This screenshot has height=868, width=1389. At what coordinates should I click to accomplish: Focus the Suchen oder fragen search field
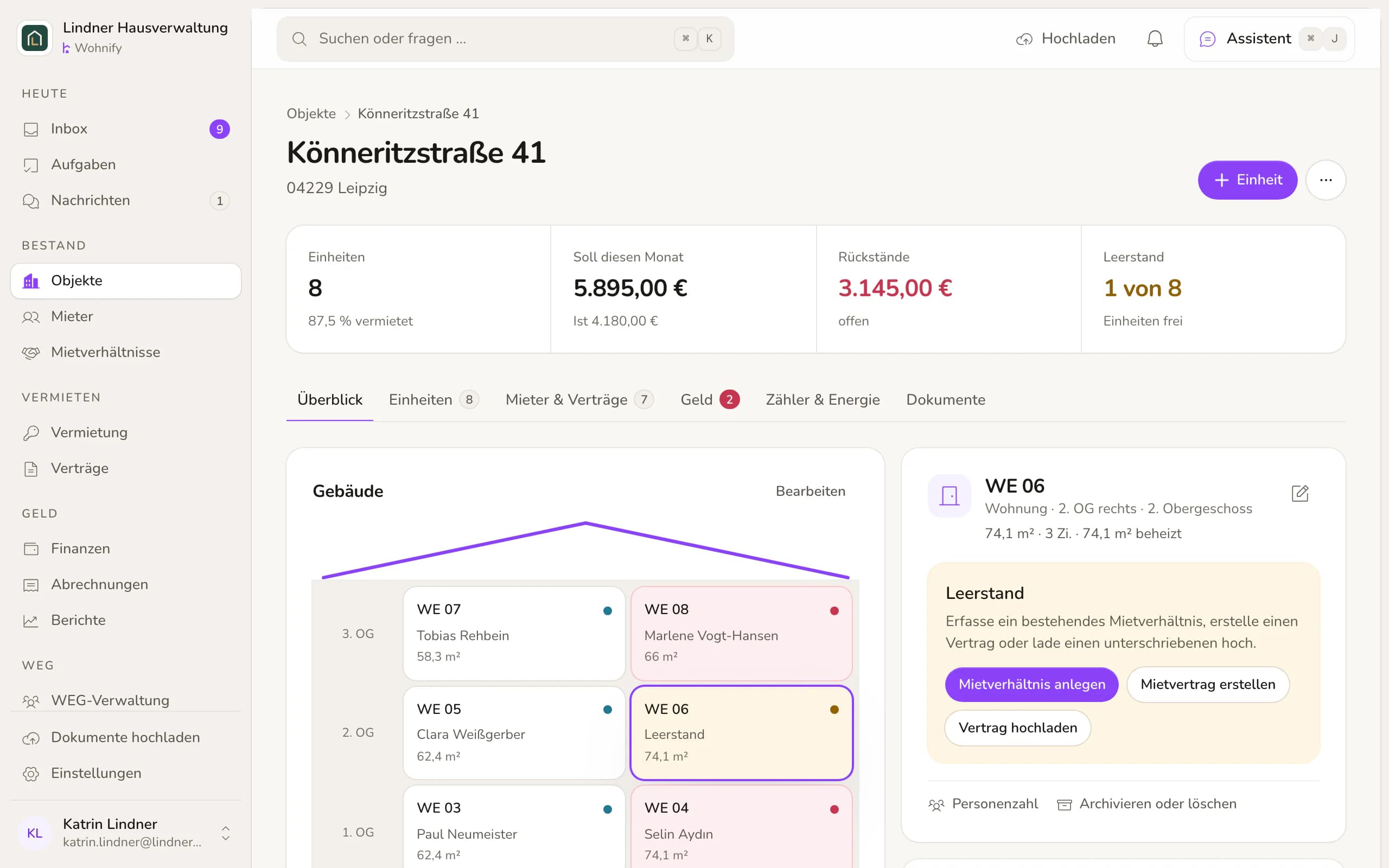click(505, 39)
